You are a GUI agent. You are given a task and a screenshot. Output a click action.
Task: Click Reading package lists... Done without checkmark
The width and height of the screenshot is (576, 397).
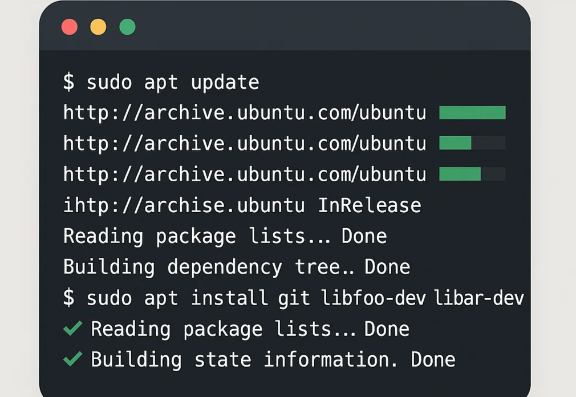225,236
